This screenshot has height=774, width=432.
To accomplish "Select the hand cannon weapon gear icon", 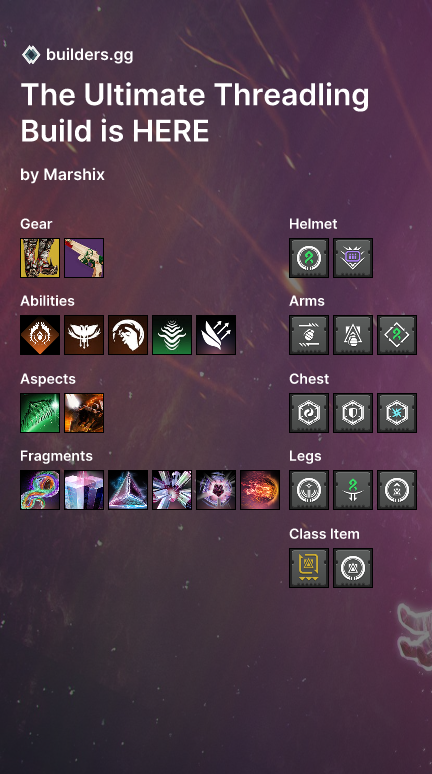I will pyautogui.click(x=84, y=258).
